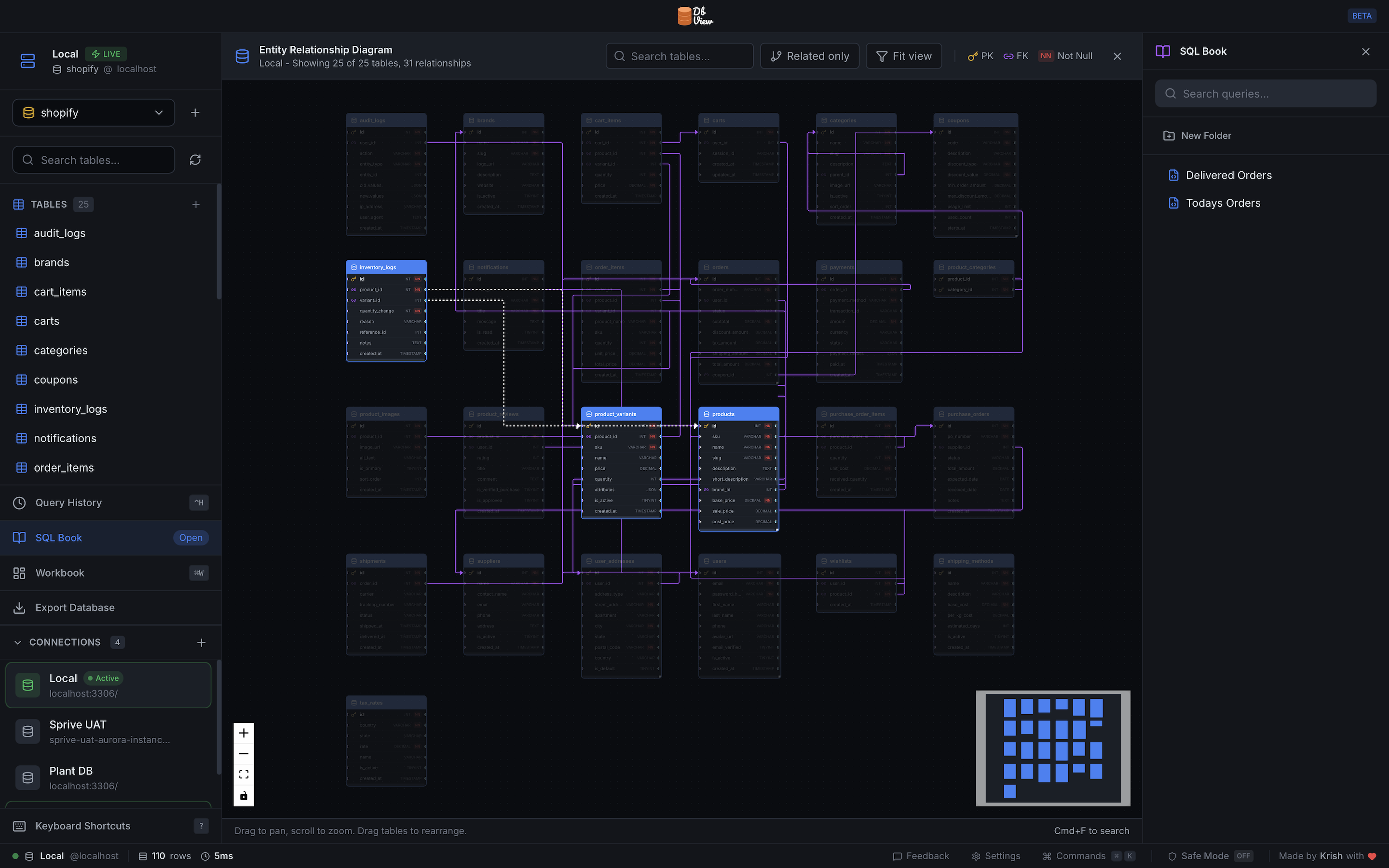Screen dimensions: 1389x868
Task: Open the shopify database dropdown
Action: (x=94, y=112)
